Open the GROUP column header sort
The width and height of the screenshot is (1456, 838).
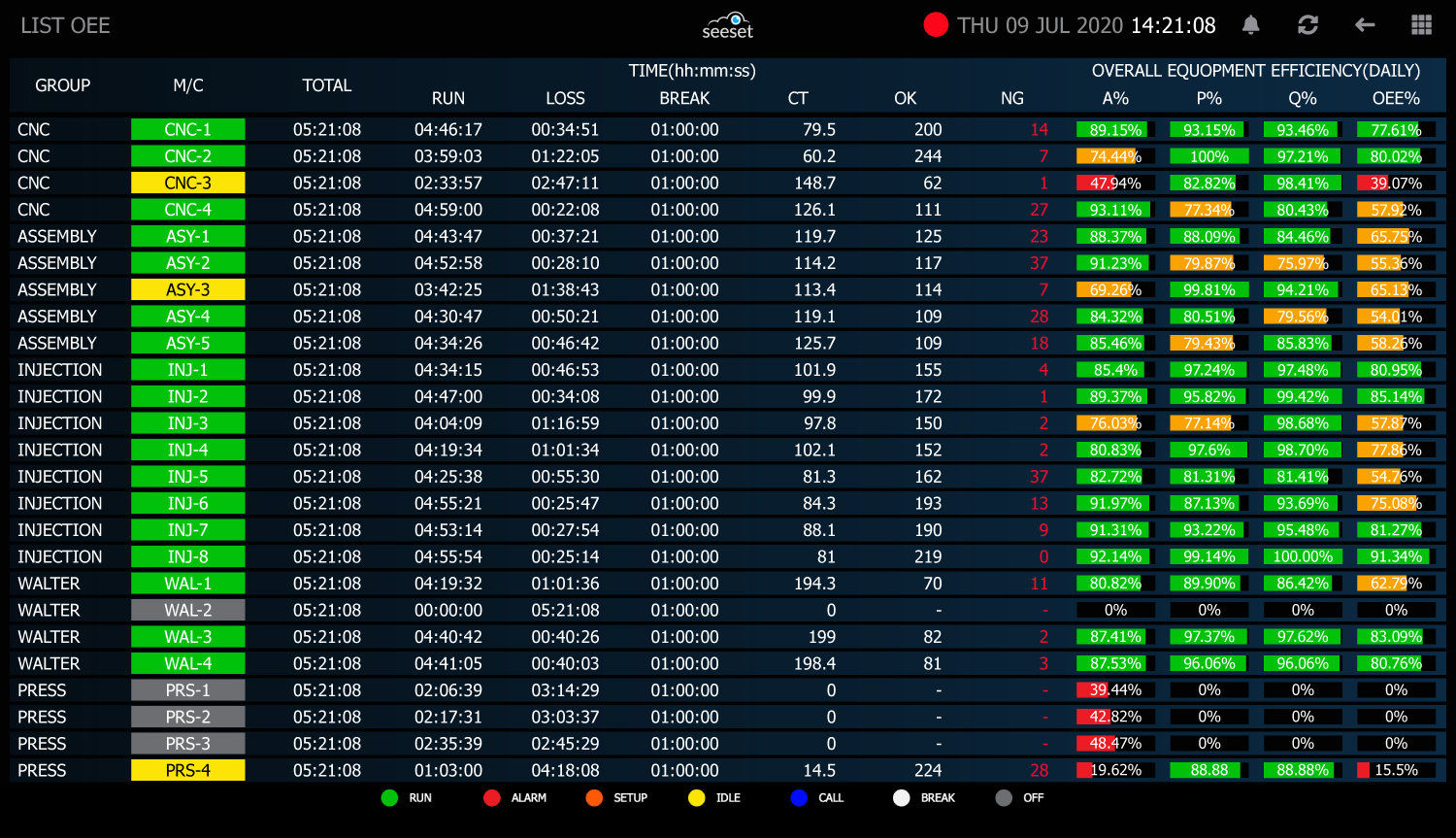pos(62,85)
